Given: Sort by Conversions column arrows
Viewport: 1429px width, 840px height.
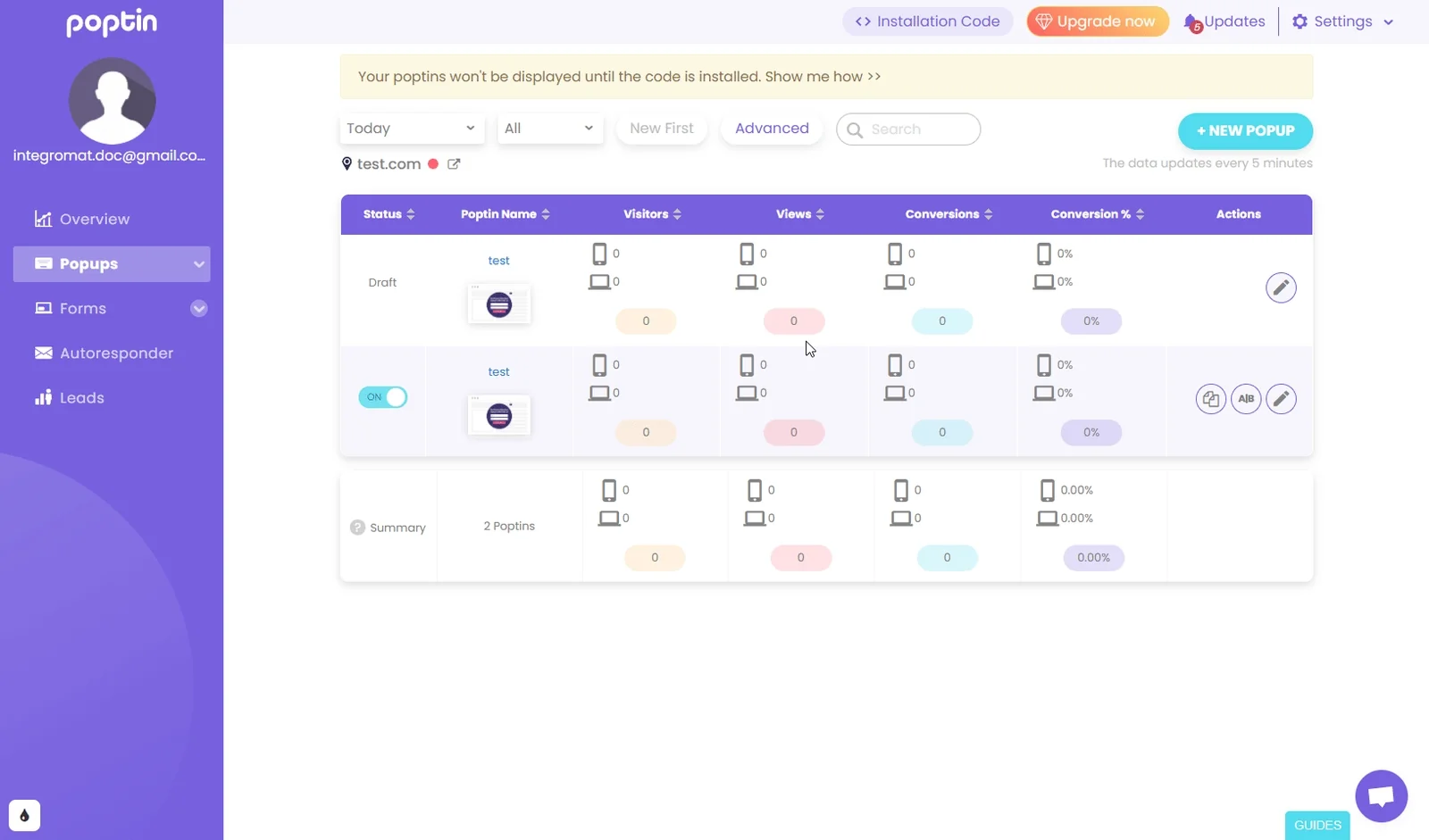Looking at the screenshot, I should tap(988, 214).
